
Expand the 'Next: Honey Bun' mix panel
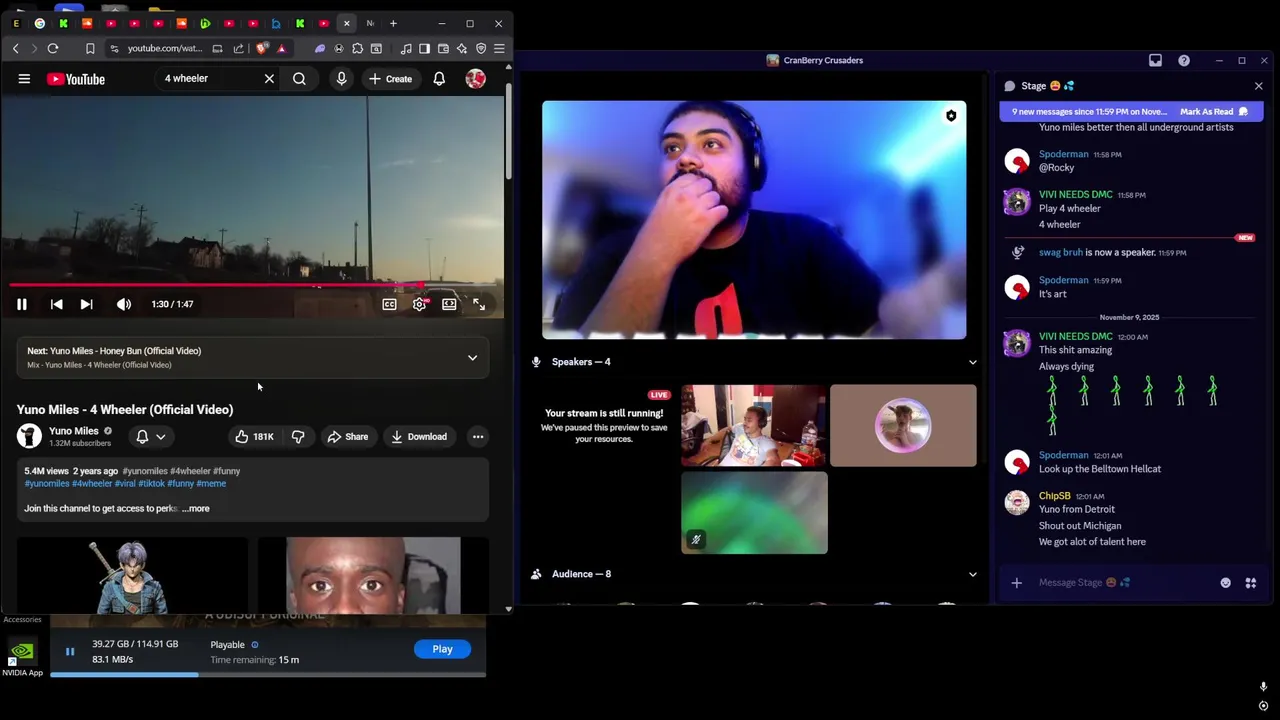pyautogui.click(x=472, y=357)
